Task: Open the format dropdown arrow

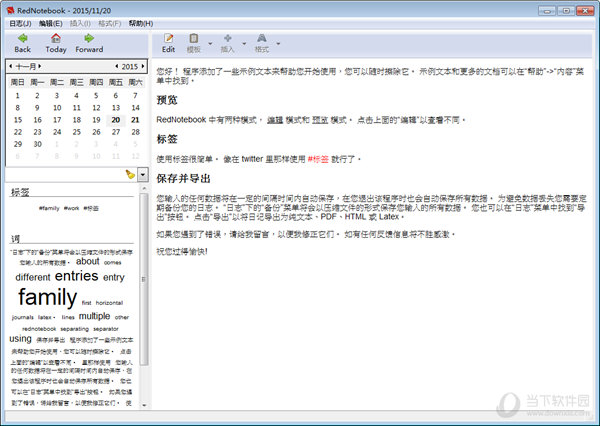Action: (278, 44)
